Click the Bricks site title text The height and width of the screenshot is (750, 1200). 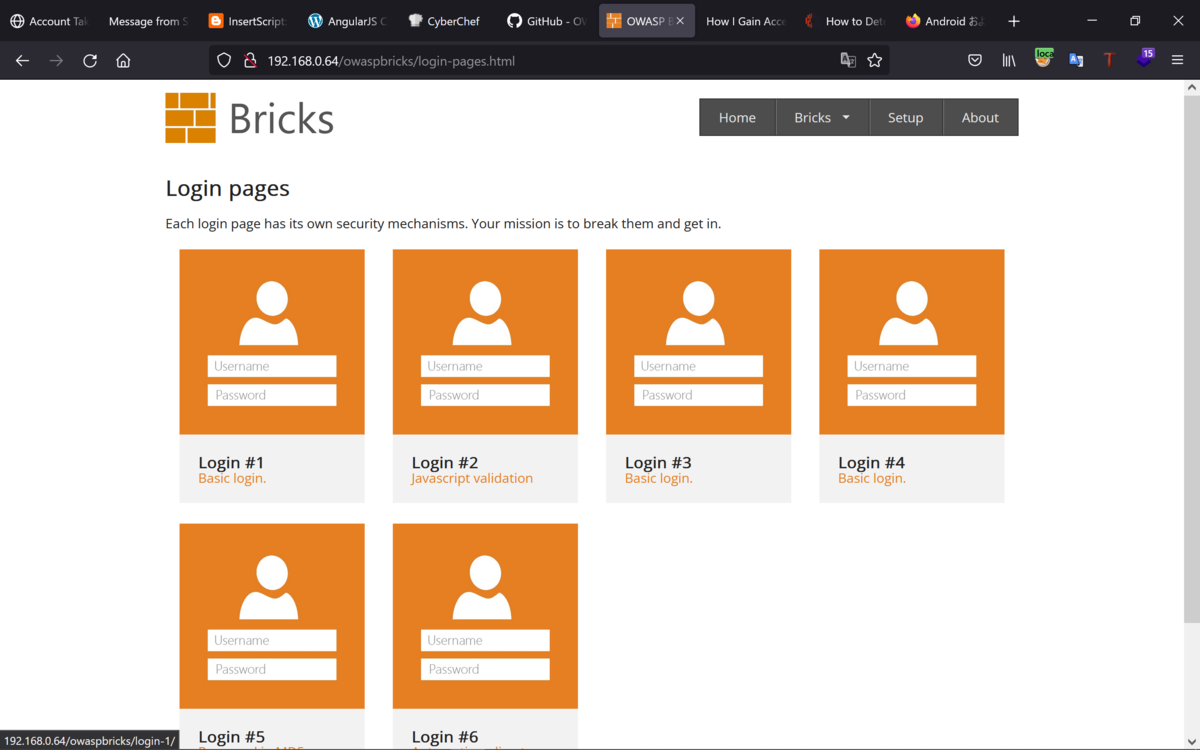coord(281,118)
